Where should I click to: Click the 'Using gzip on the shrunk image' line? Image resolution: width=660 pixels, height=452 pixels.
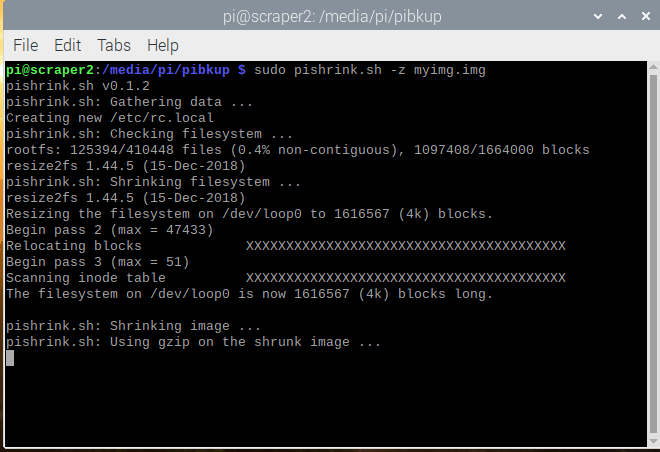[x=193, y=342]
